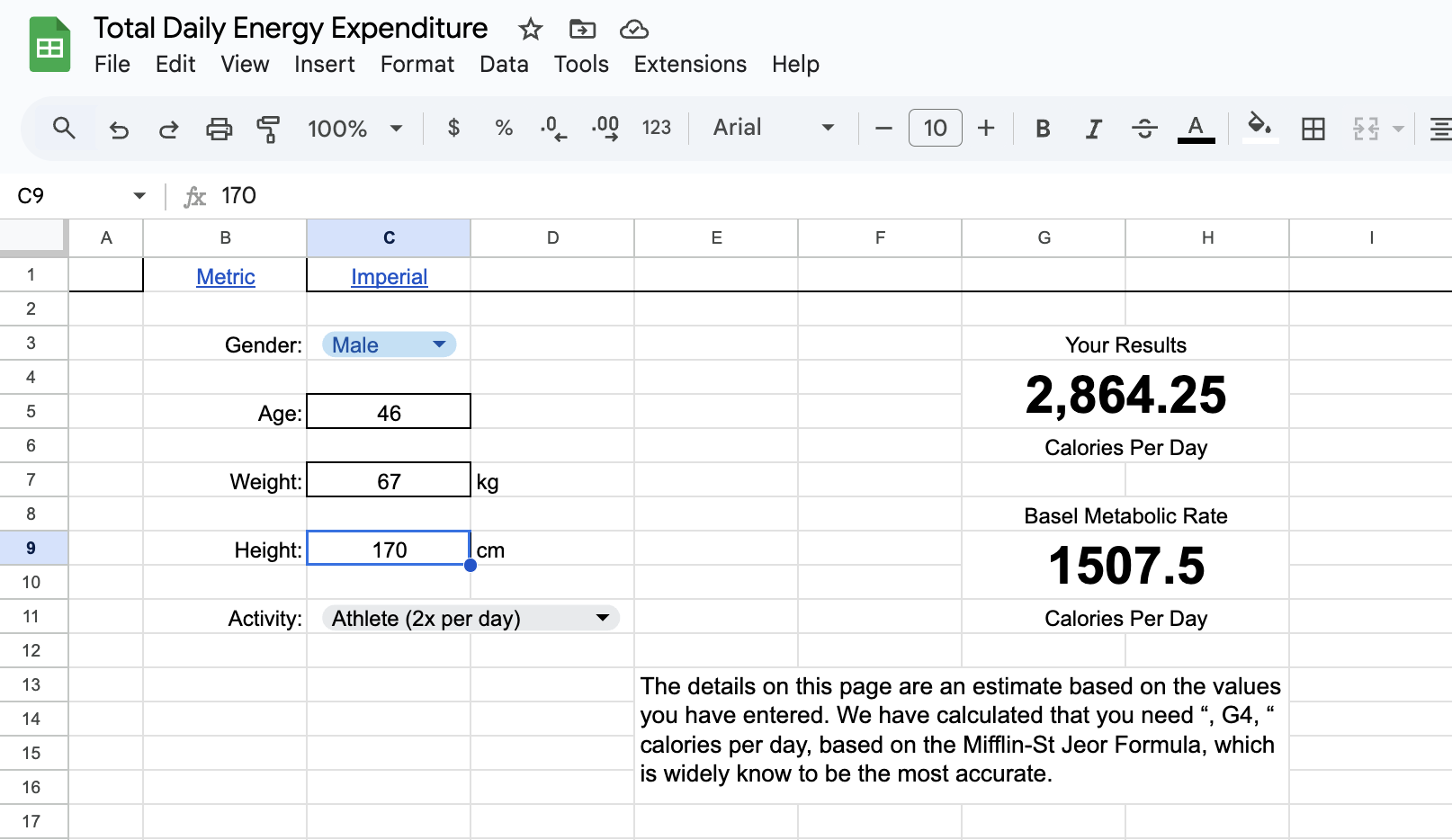This screenshot has width=1452, height=840.
Task: Open the Activity dropdown Athlete (2x per day)
Action: click(x=471, y=618)
